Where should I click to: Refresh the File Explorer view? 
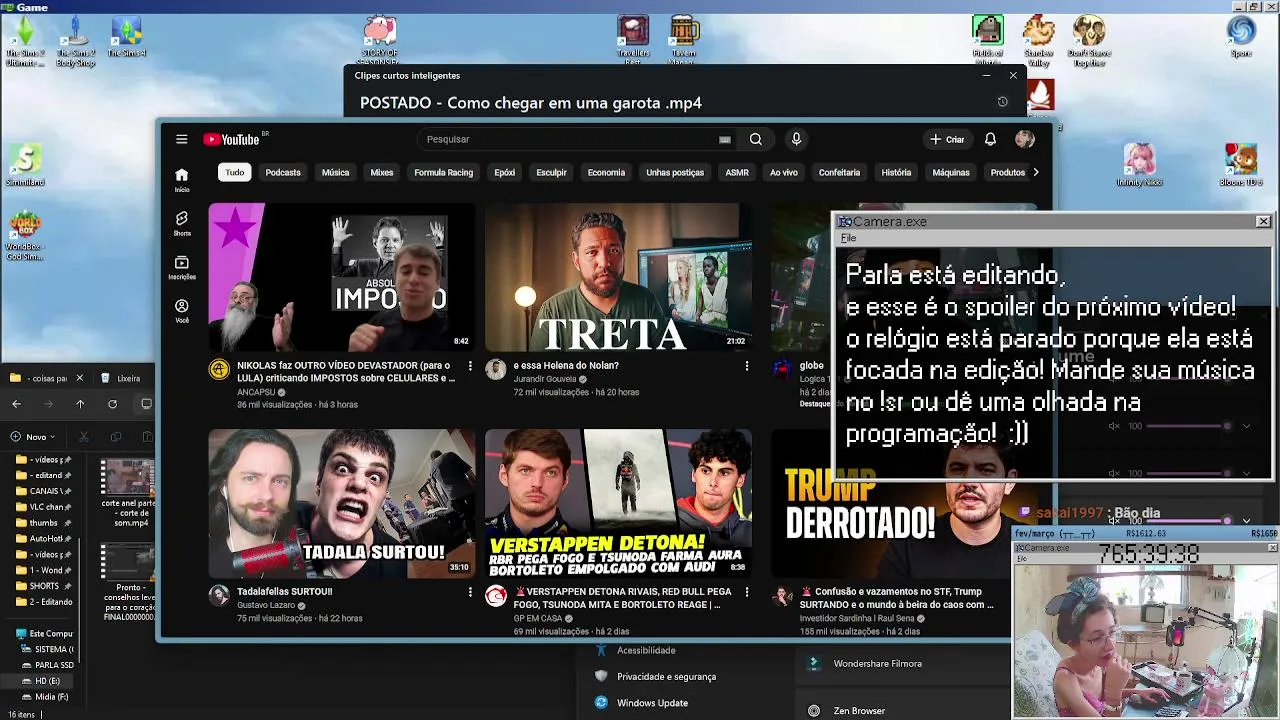(112, 404)
